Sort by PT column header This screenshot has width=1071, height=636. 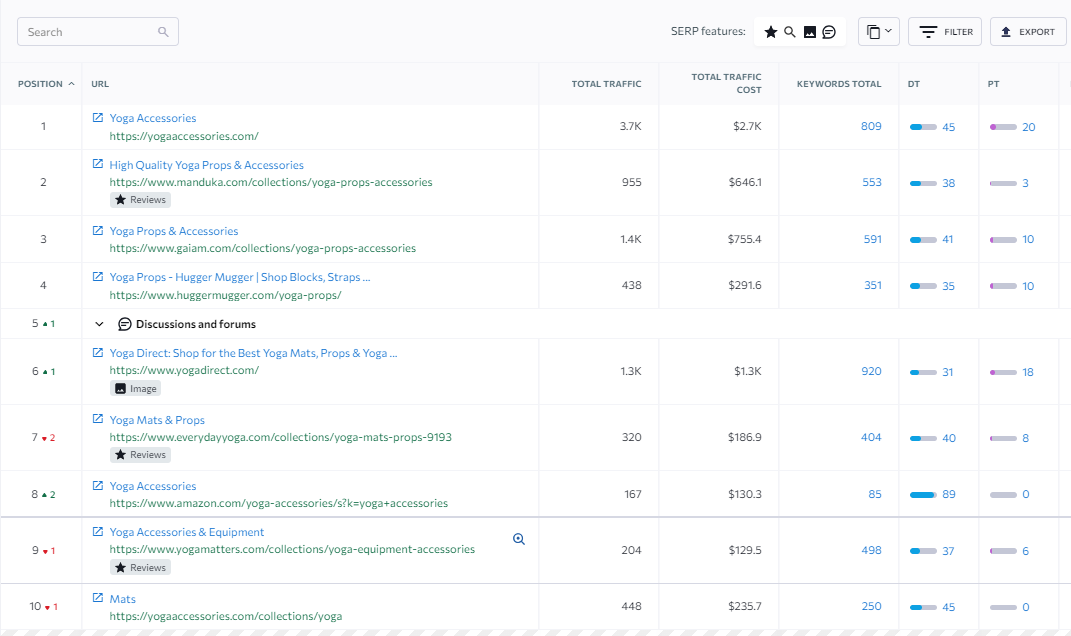pyautogui.click(x=993, y=83)
